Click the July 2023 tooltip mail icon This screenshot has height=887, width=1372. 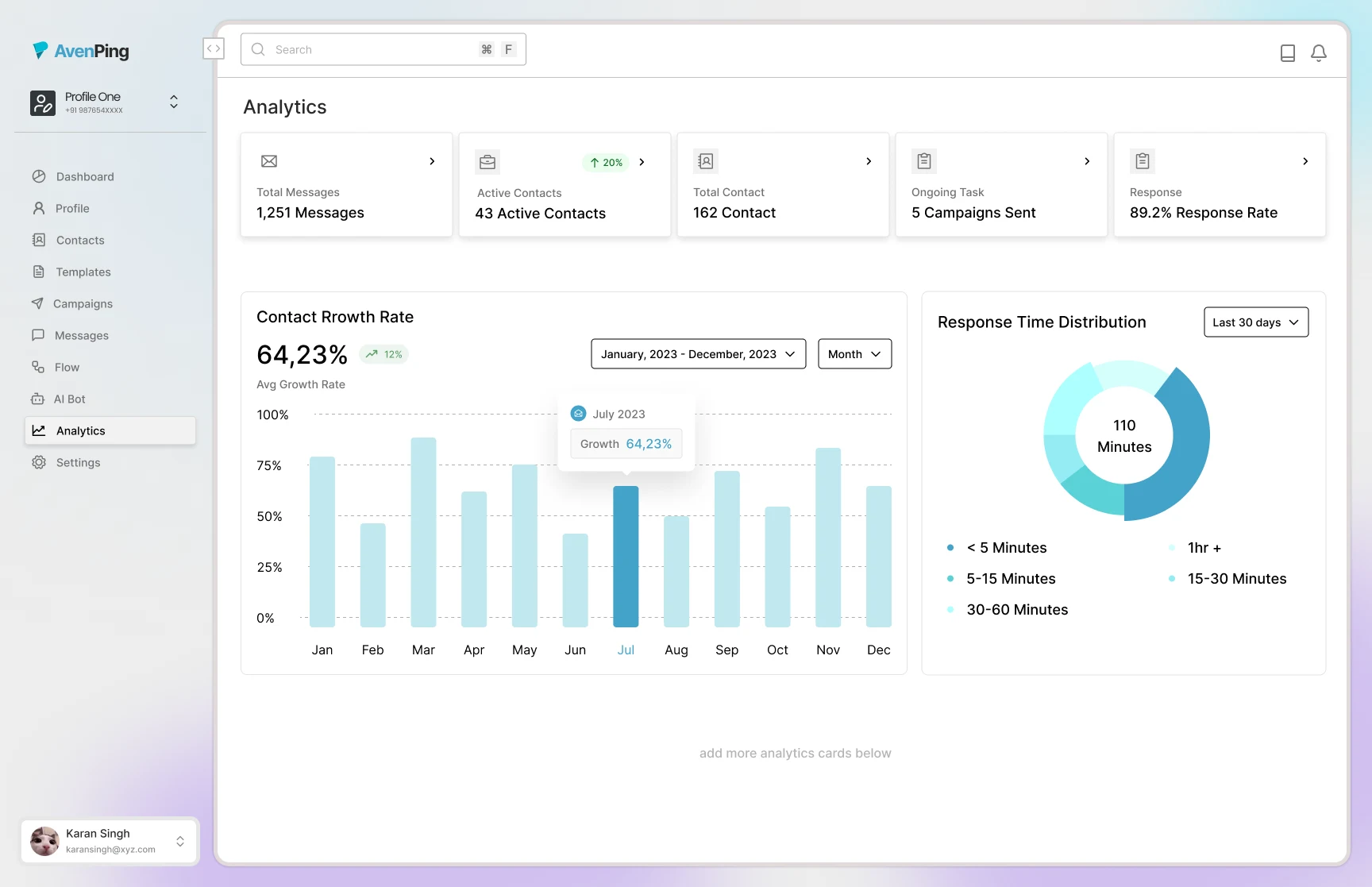pos(579,414)
